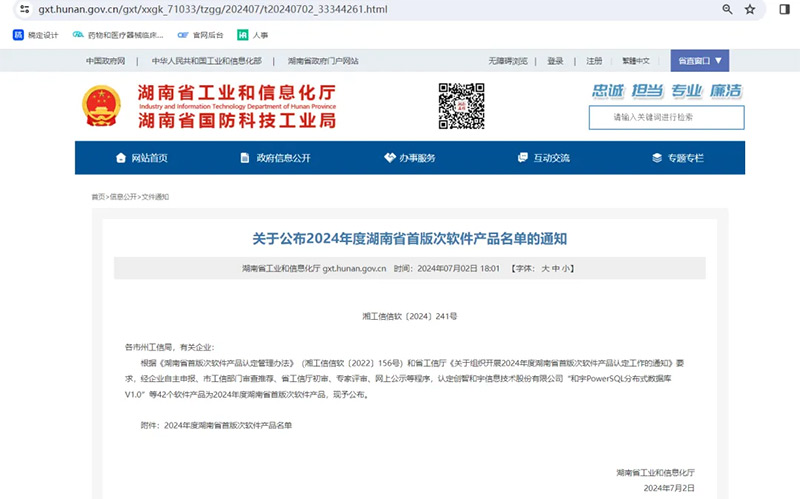Switch to 繁體中文 version
Image resolution: width=800 pixels, height=499 pixels.
(636, 61)
